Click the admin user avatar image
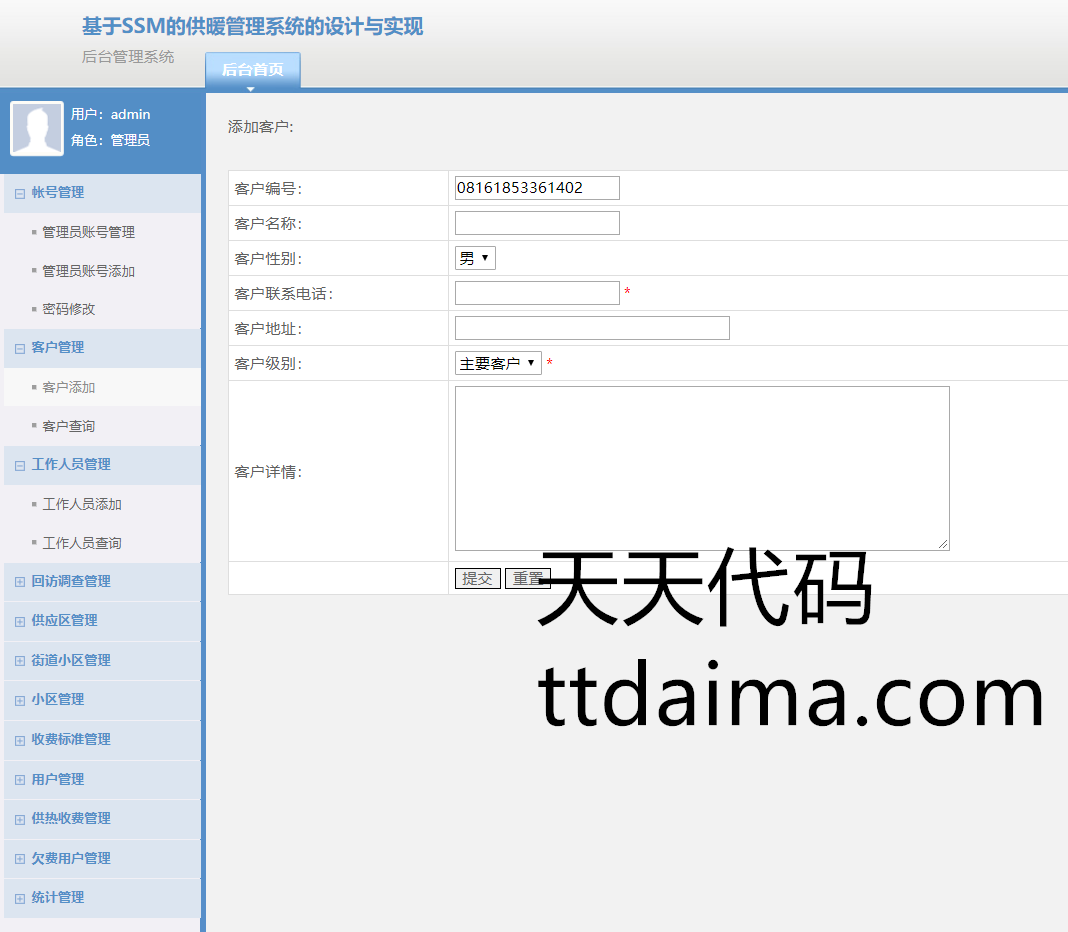 click(37, 129)
